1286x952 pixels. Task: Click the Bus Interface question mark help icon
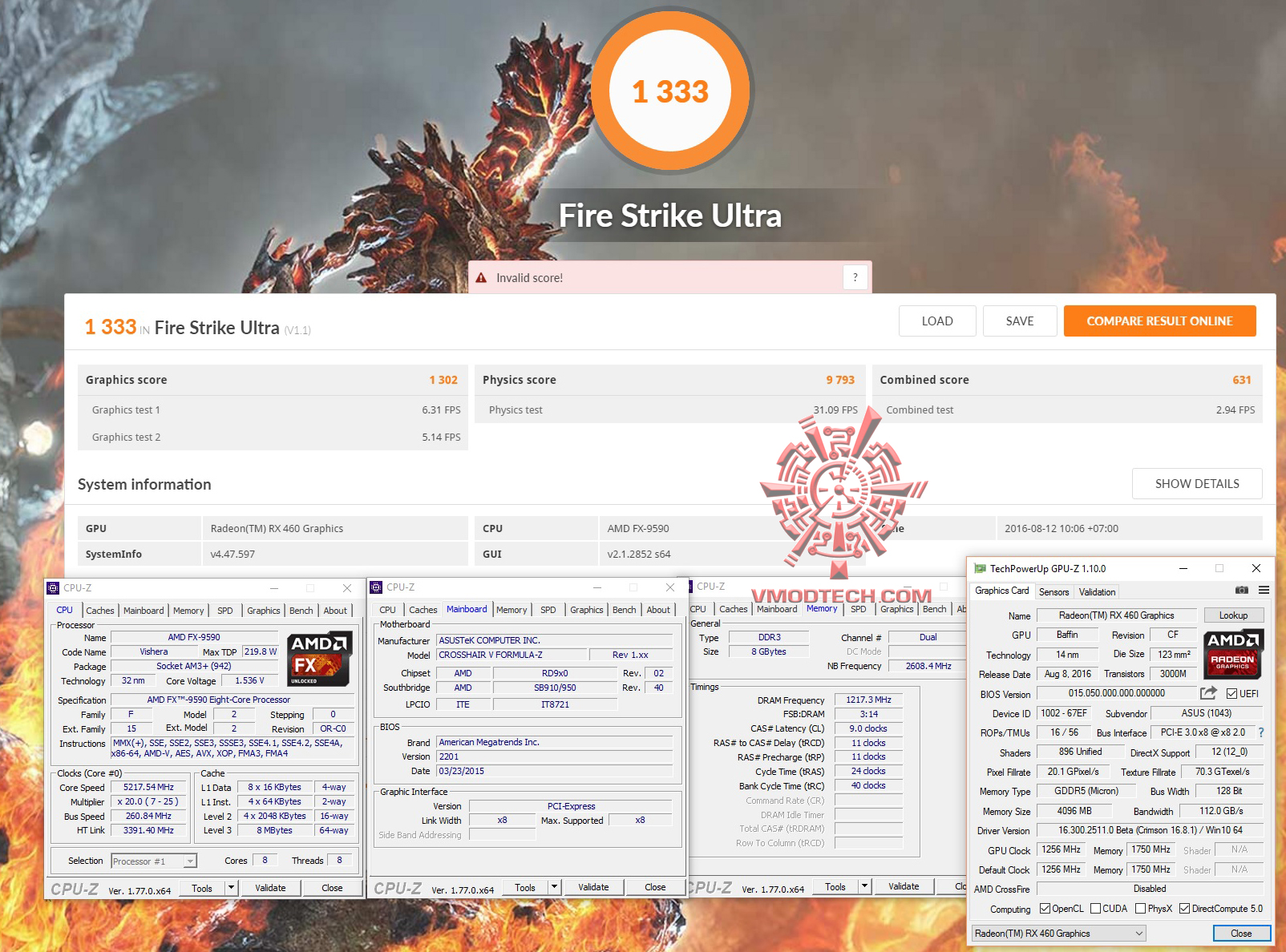click(x=1261, y=732)
